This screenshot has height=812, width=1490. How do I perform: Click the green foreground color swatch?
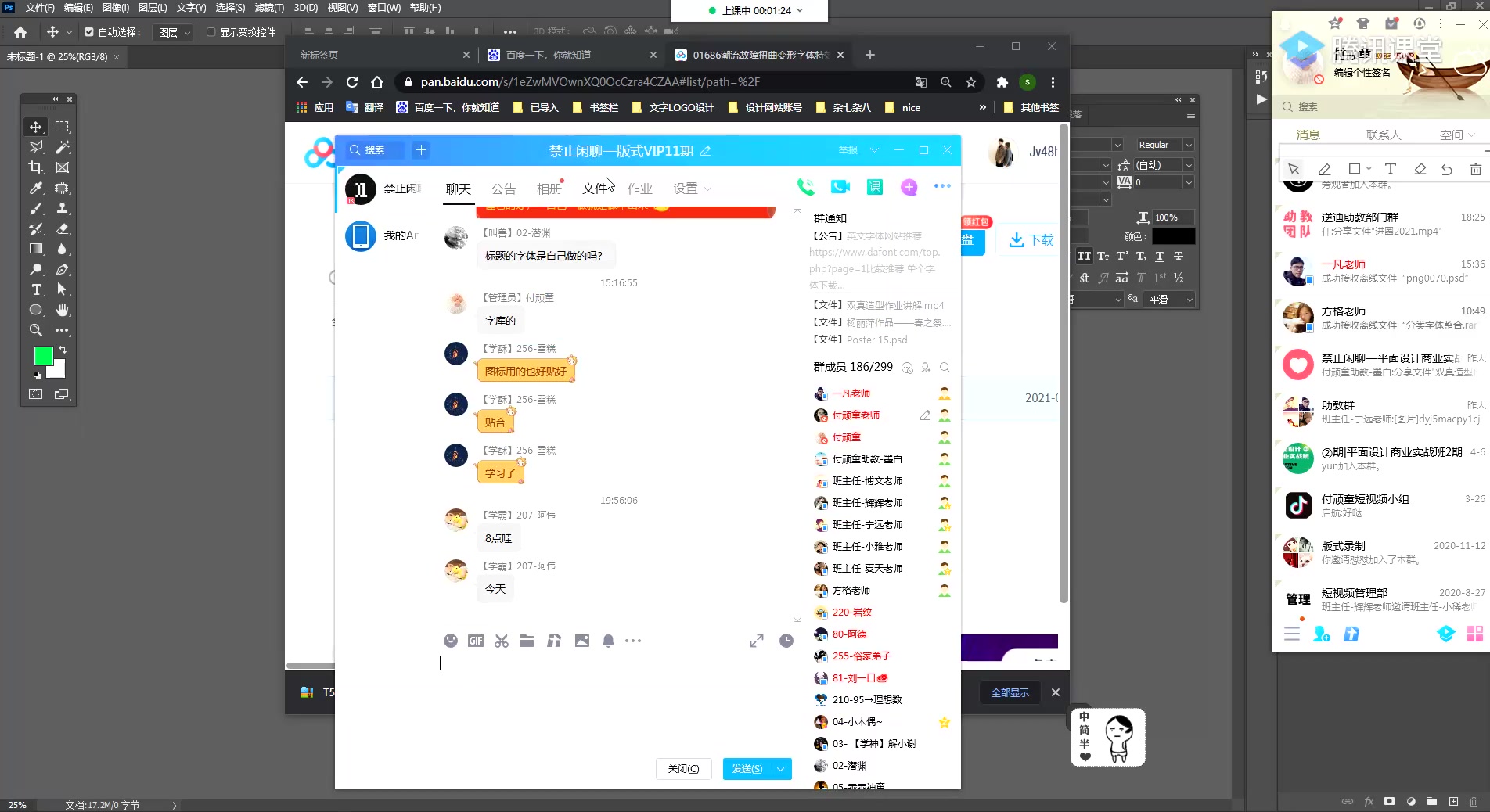[x=43, y=356]
